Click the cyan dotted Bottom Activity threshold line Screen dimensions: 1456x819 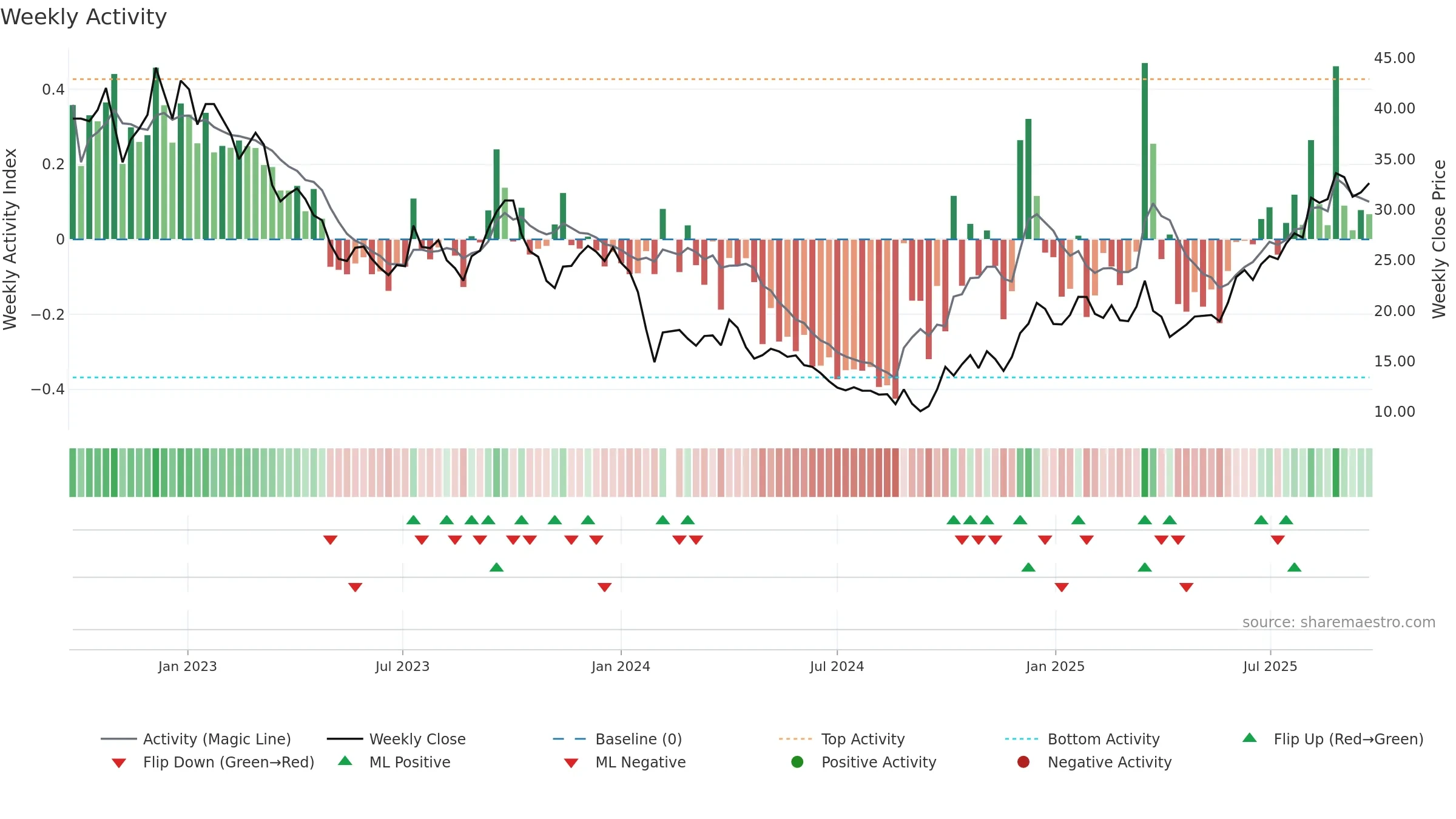pyautogui.click(x=720, y=377)
